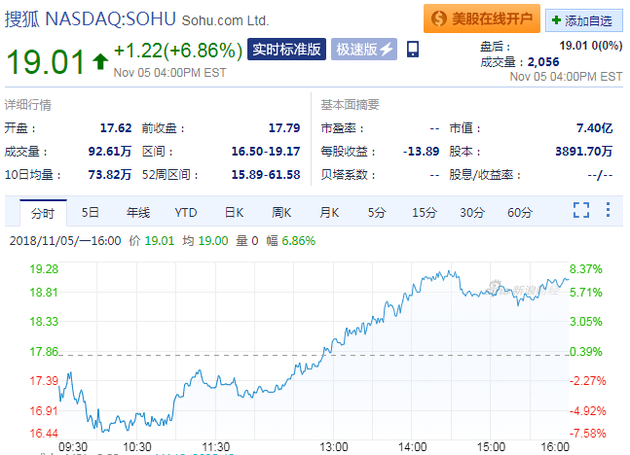The image size is (630, 455).
Task: Expand the chart to fullscreen
Action: point(581,210)
